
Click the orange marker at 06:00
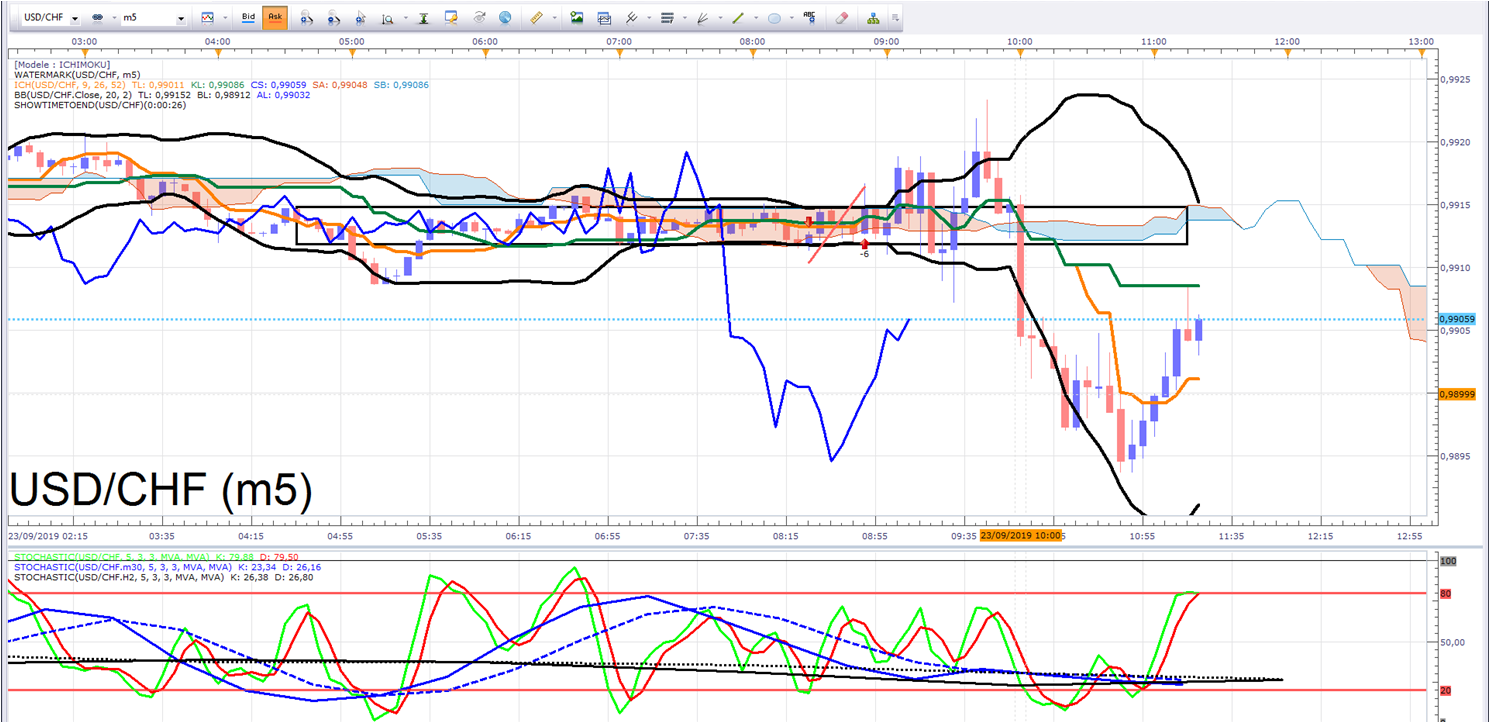[x=485, y=52]
